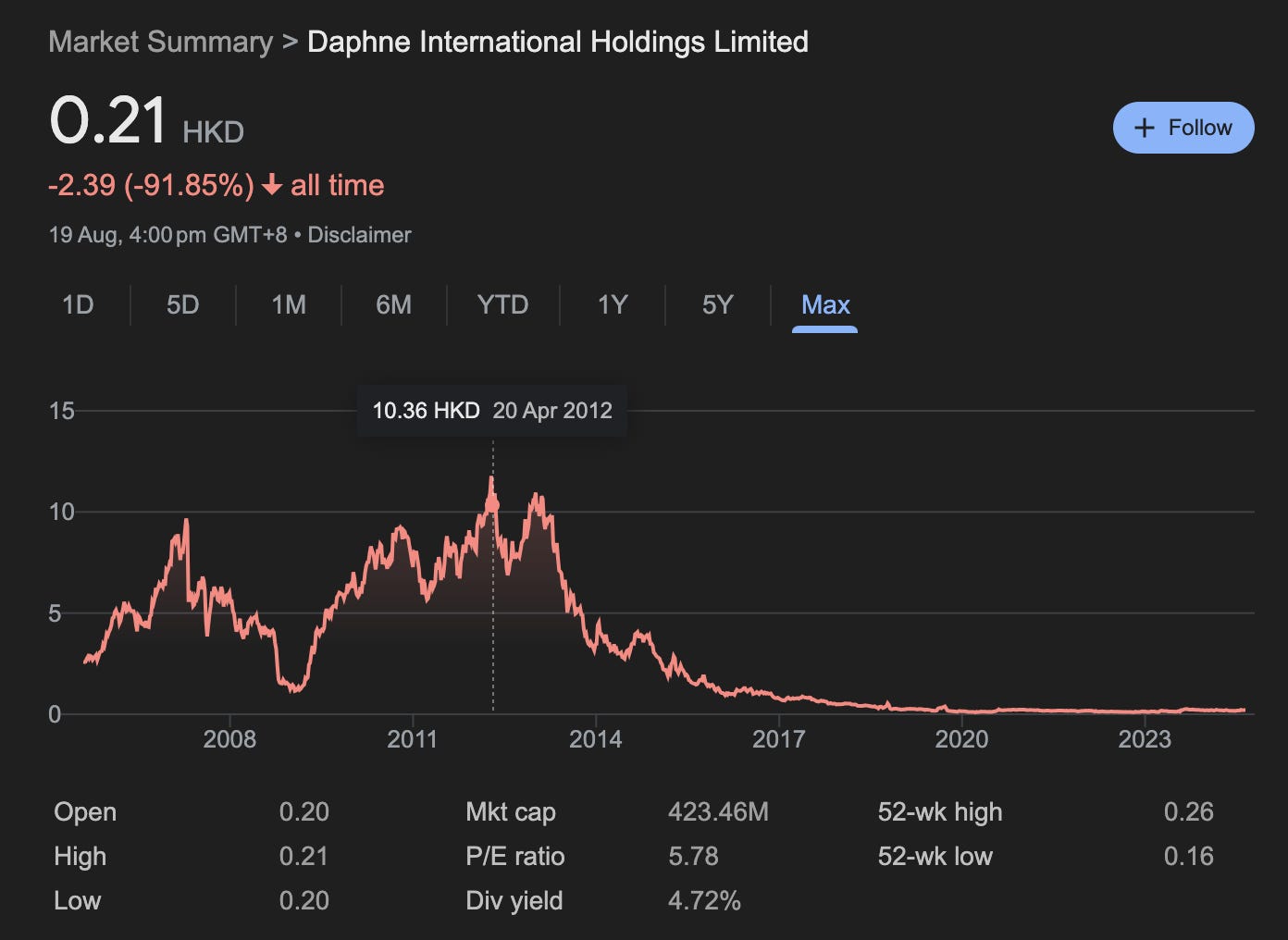Click the 15 y-axis label

tap(61, 411)
